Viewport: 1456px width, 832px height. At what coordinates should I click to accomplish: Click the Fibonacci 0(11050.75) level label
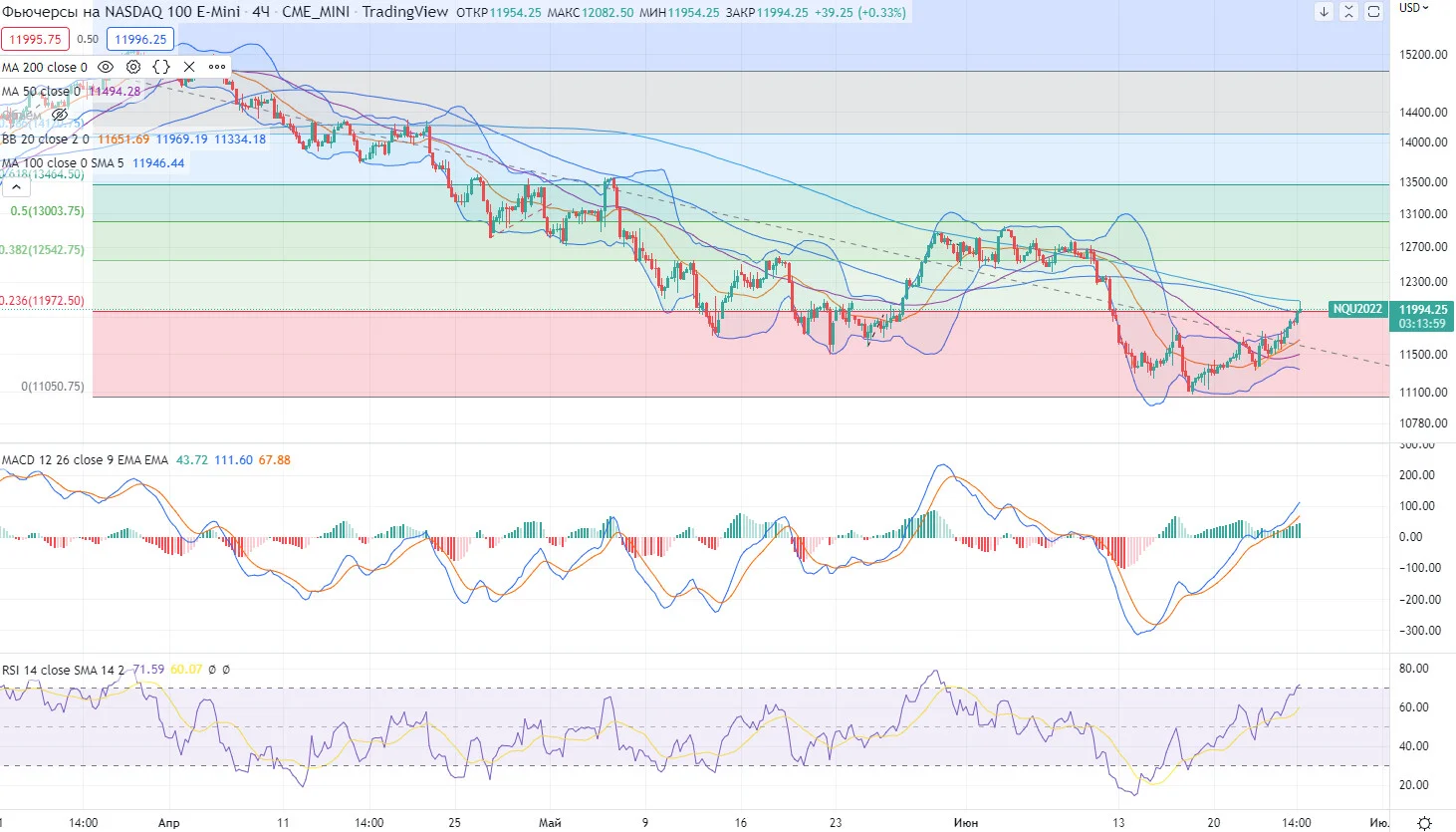coord(53,387)
